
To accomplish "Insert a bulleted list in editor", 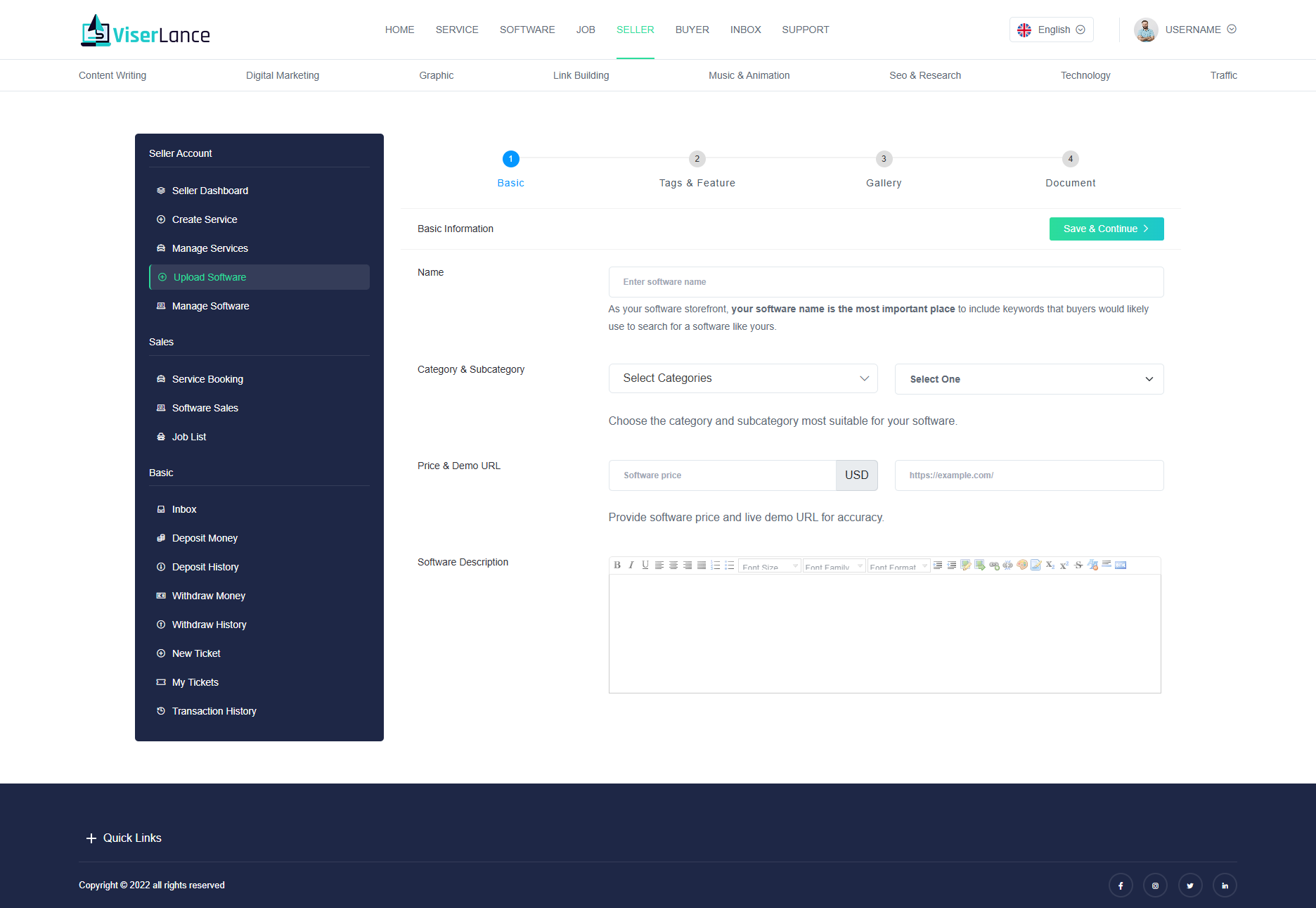I will [730, 565].
